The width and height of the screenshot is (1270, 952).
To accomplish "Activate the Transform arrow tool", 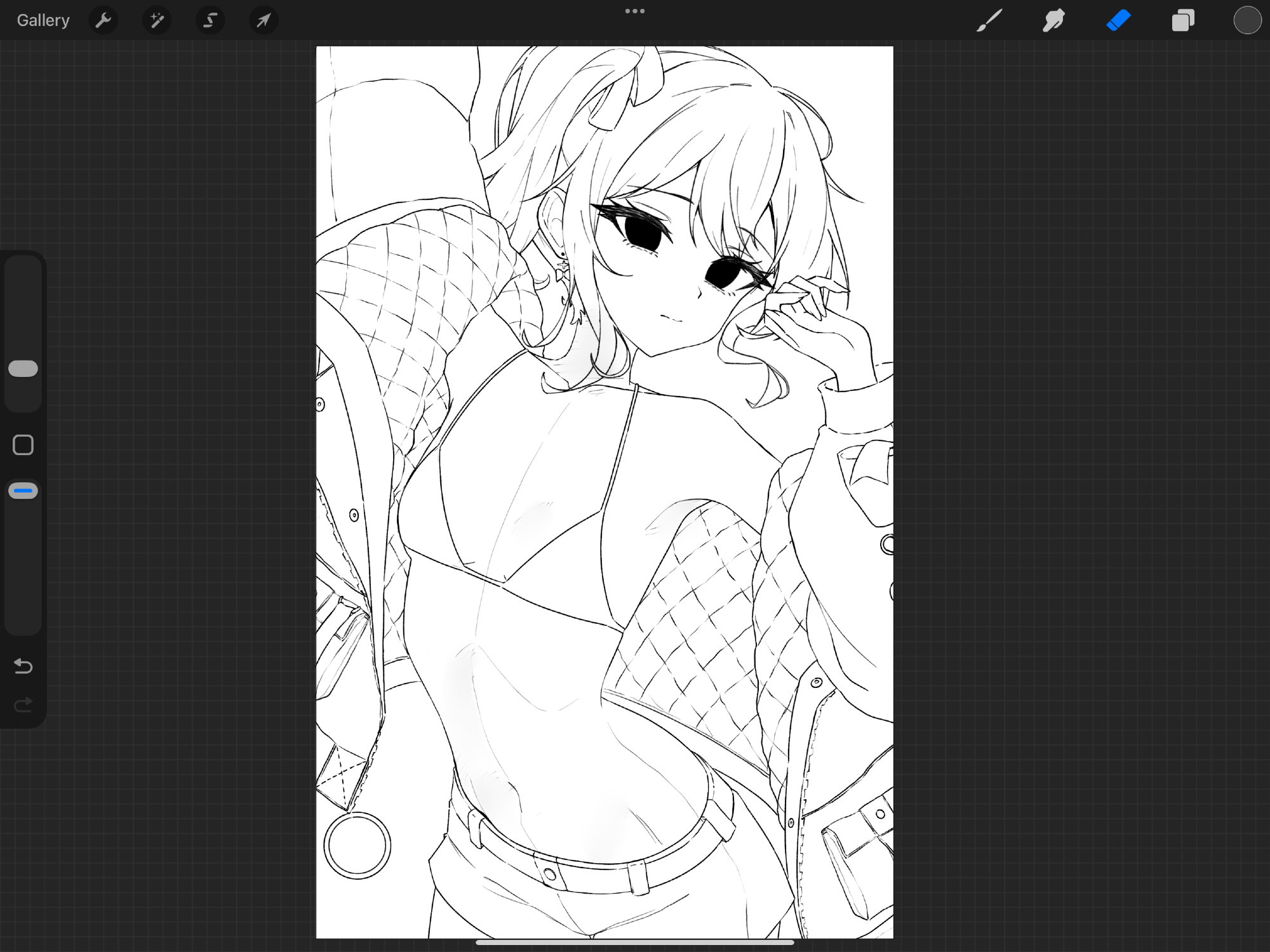I will coord(264,21).
